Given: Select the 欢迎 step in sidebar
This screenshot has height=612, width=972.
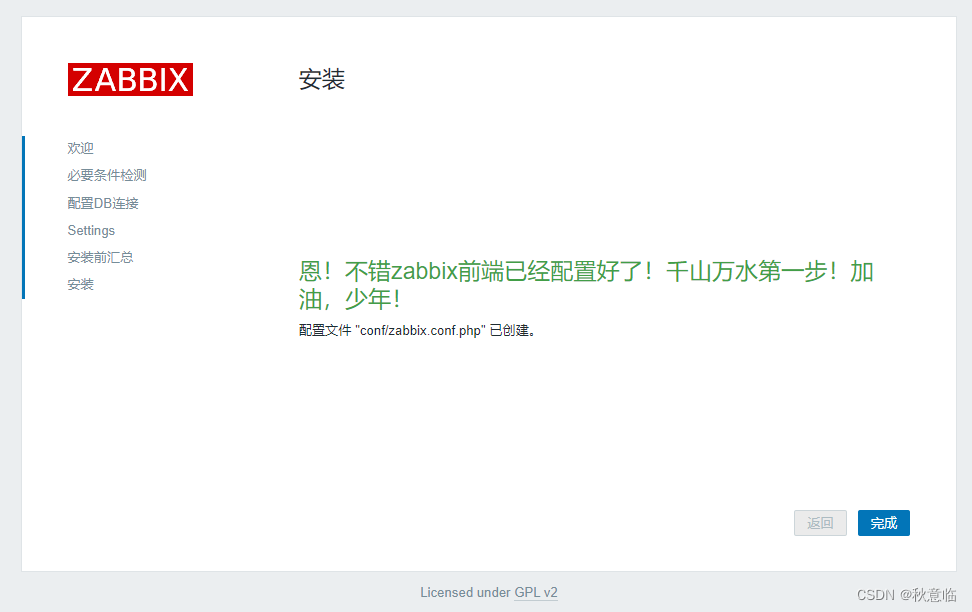Looking at the screenshot, I should pyautogui.click(x=81, y=148).
